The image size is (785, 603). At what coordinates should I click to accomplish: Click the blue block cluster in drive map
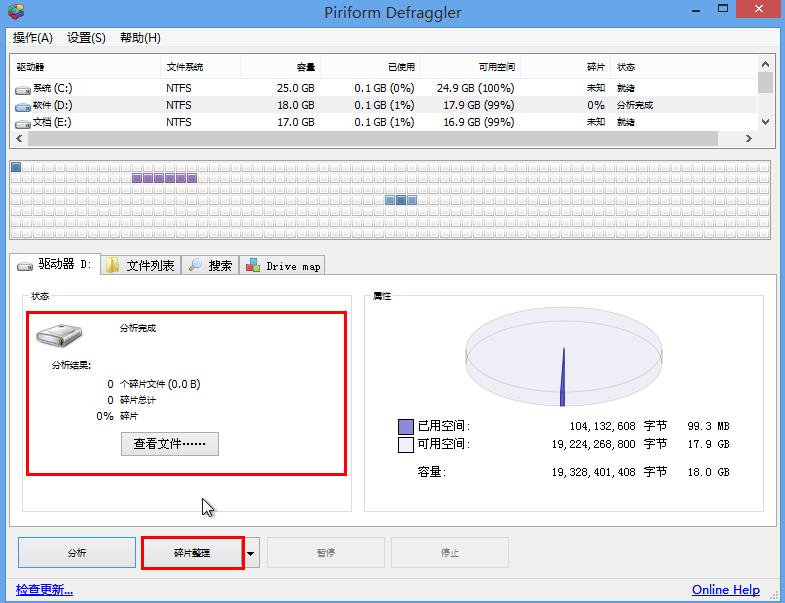tap(401, 200)
